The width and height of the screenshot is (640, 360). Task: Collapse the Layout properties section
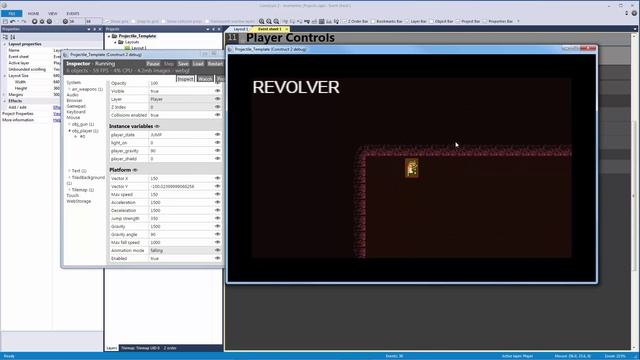point(5,44)
